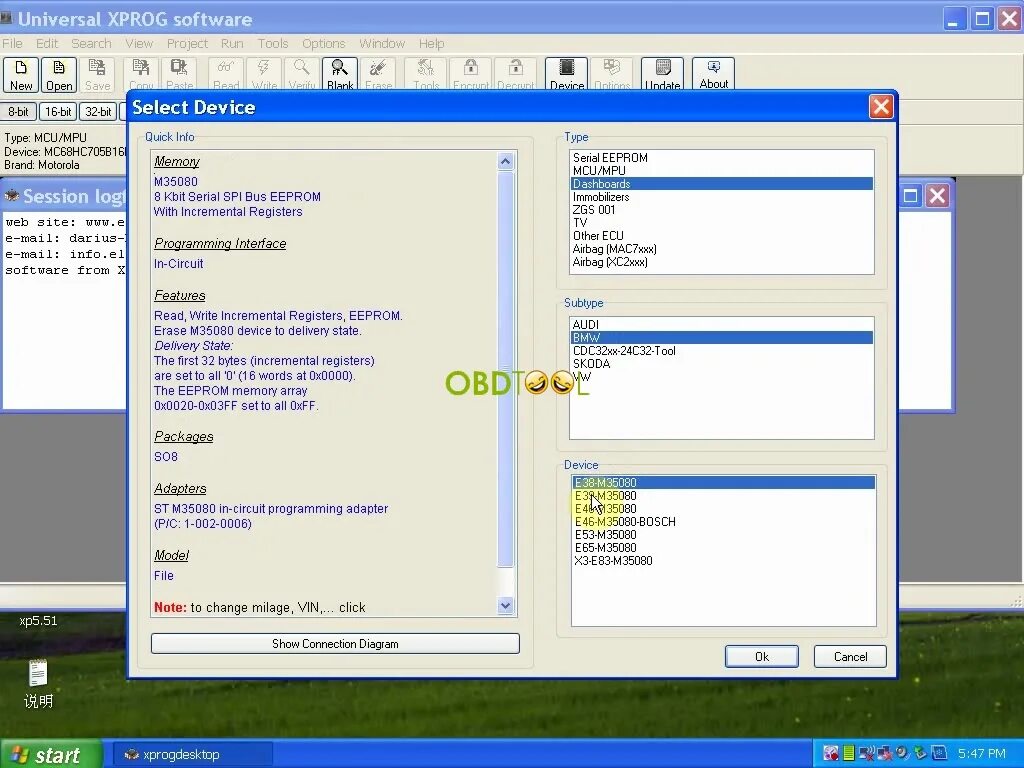Viewport: 1024px width, 768px height.
Task: Select Immobilizers in Type list
Action: click(x=722, y=197)
